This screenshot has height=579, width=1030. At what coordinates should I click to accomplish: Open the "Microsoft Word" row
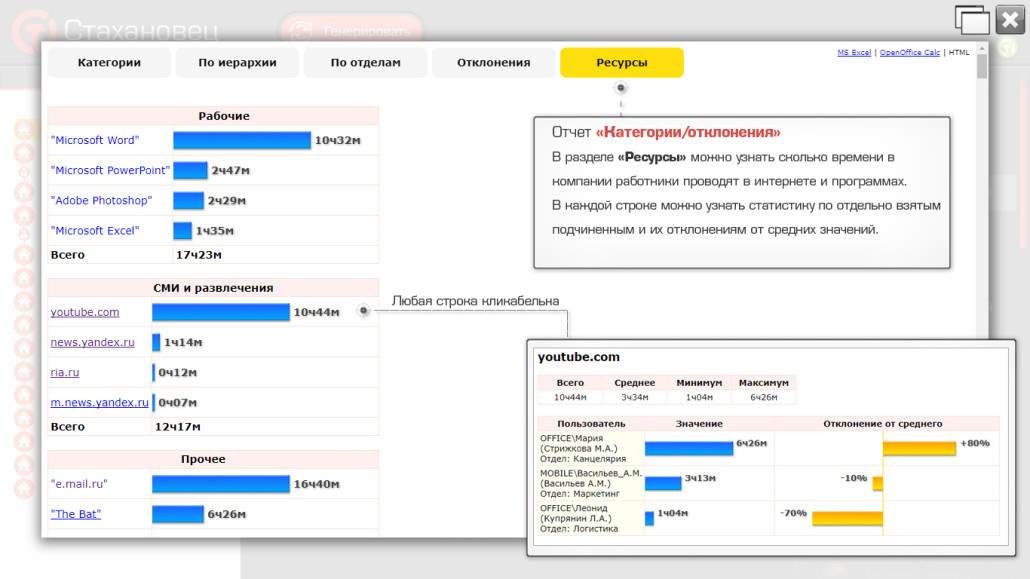(95, 140)
